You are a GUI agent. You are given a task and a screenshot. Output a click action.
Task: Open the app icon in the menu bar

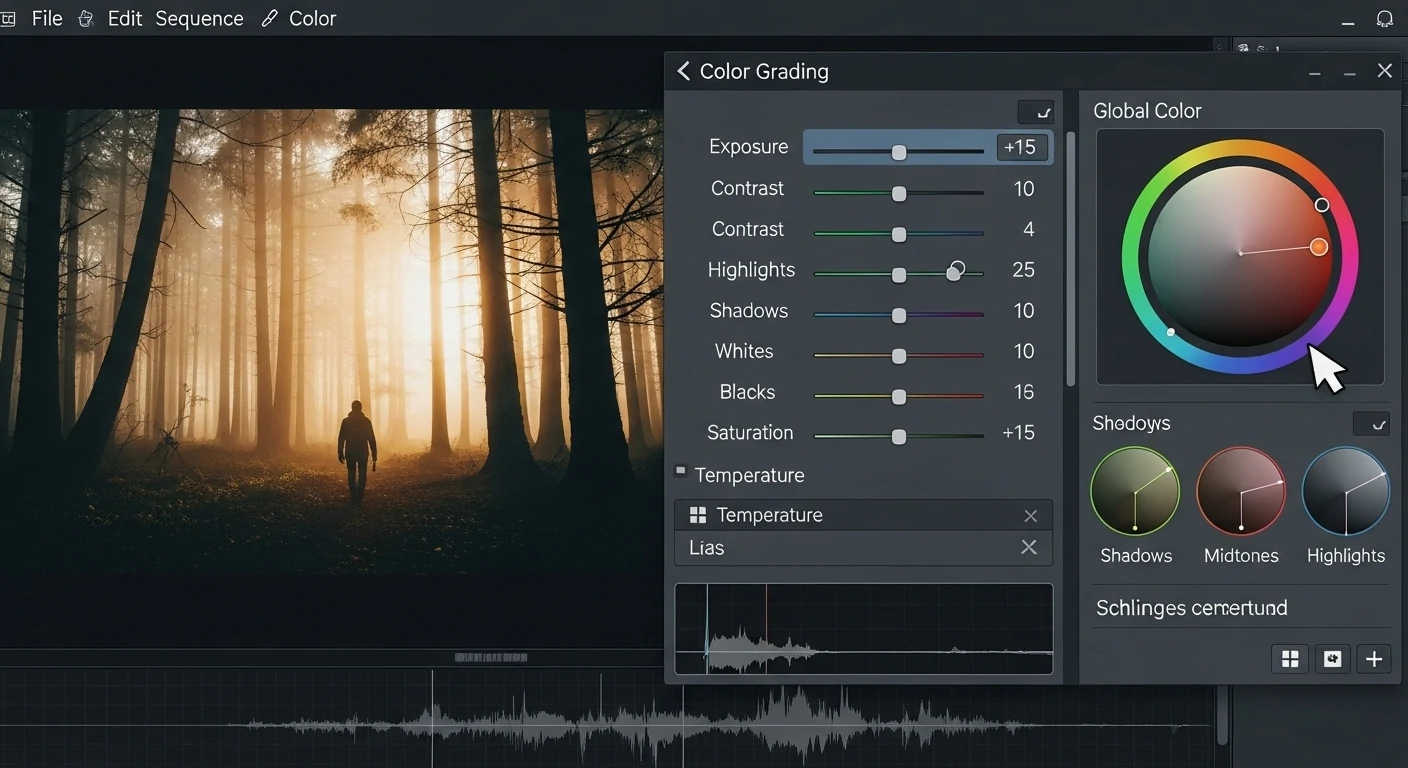(x=10, y=18)
